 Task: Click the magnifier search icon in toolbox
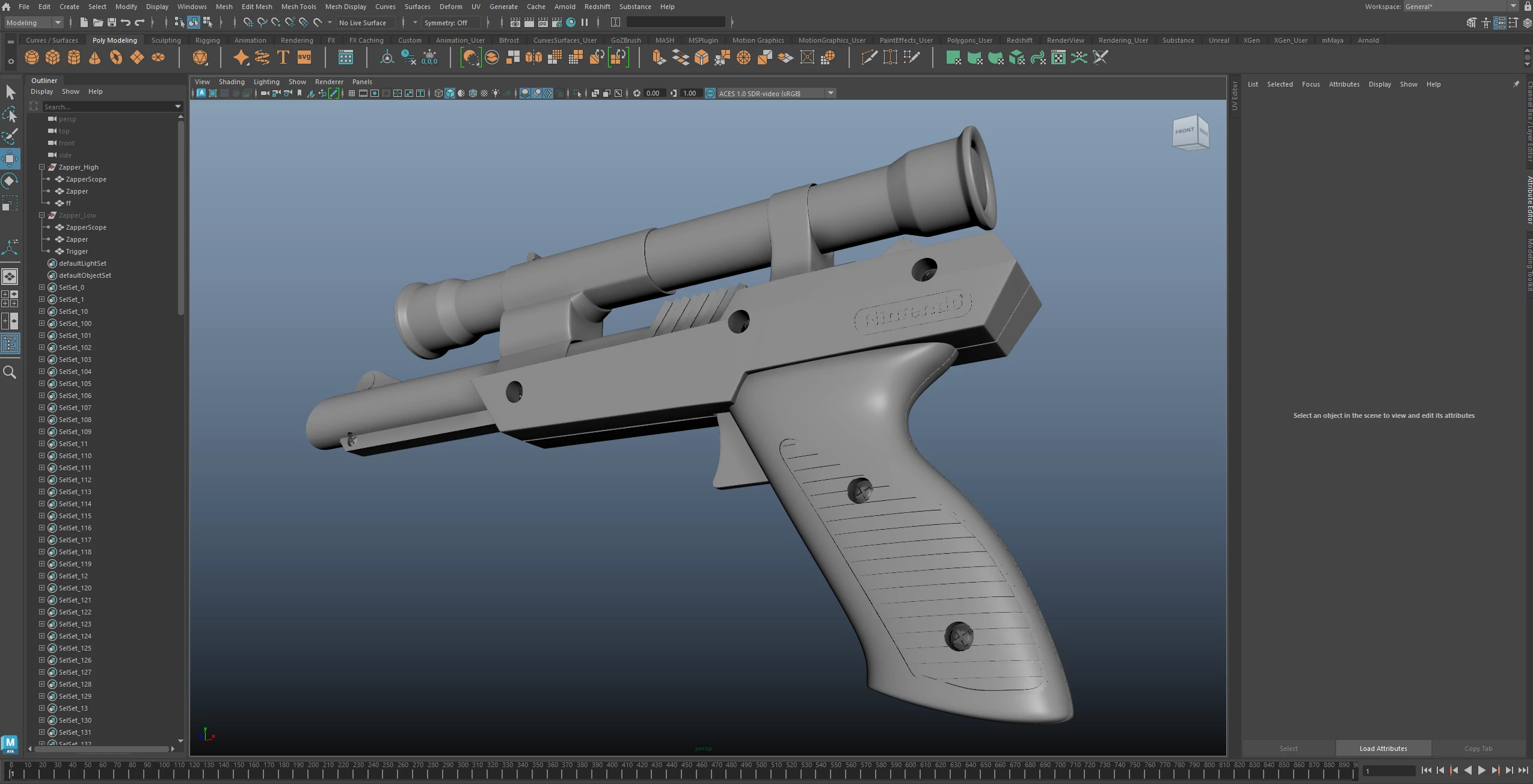click(10, 373)
